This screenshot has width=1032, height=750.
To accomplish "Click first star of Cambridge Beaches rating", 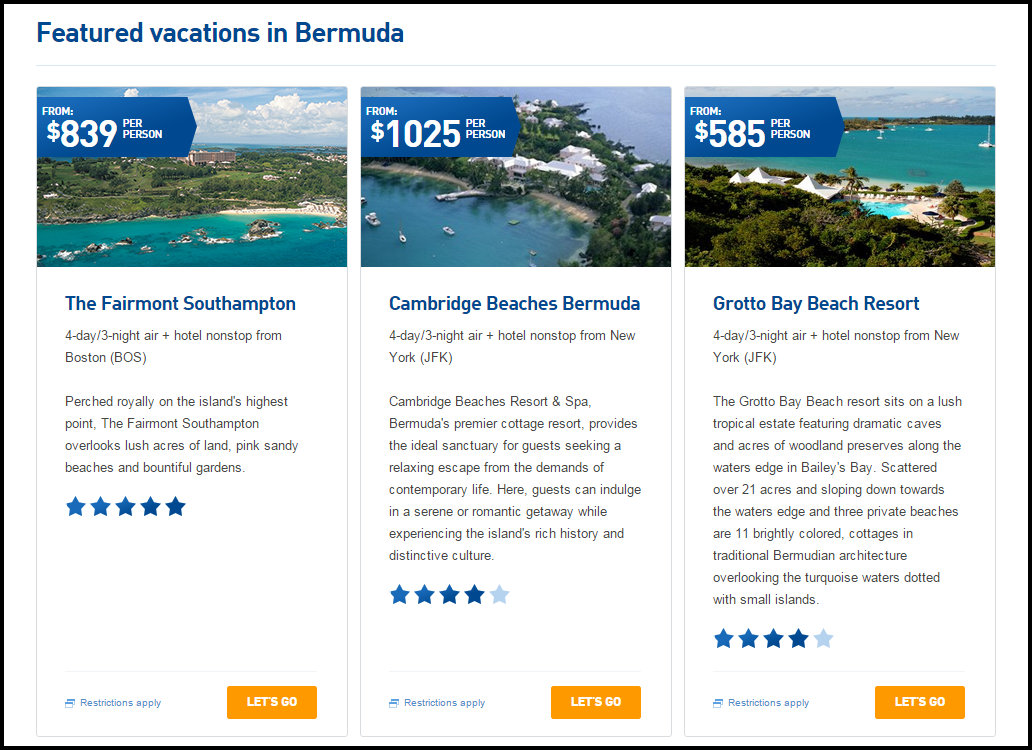I will [x=399, y=595].
